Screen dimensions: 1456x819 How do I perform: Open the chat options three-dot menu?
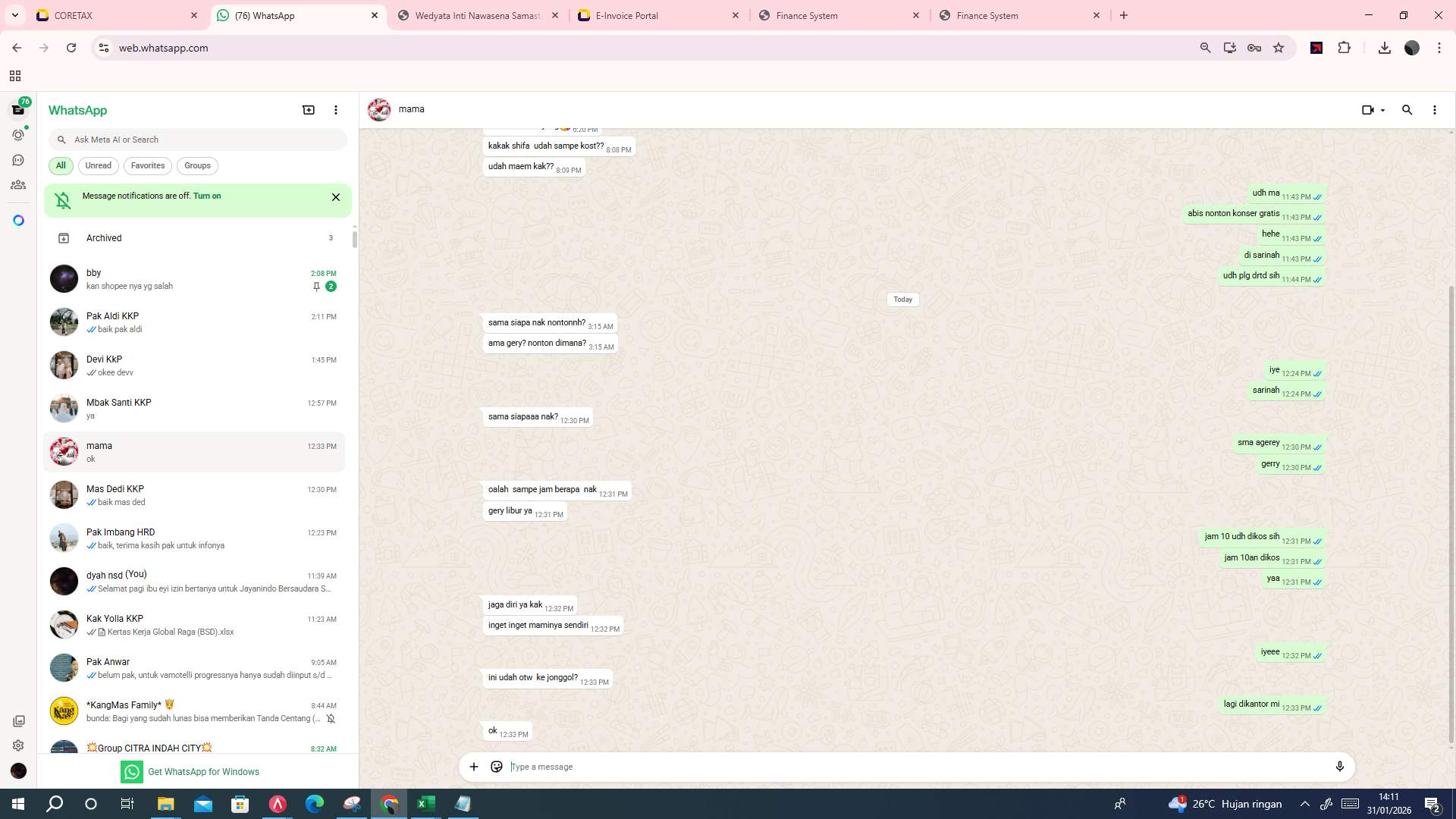pyautogui.click(x=1434, y=110)
